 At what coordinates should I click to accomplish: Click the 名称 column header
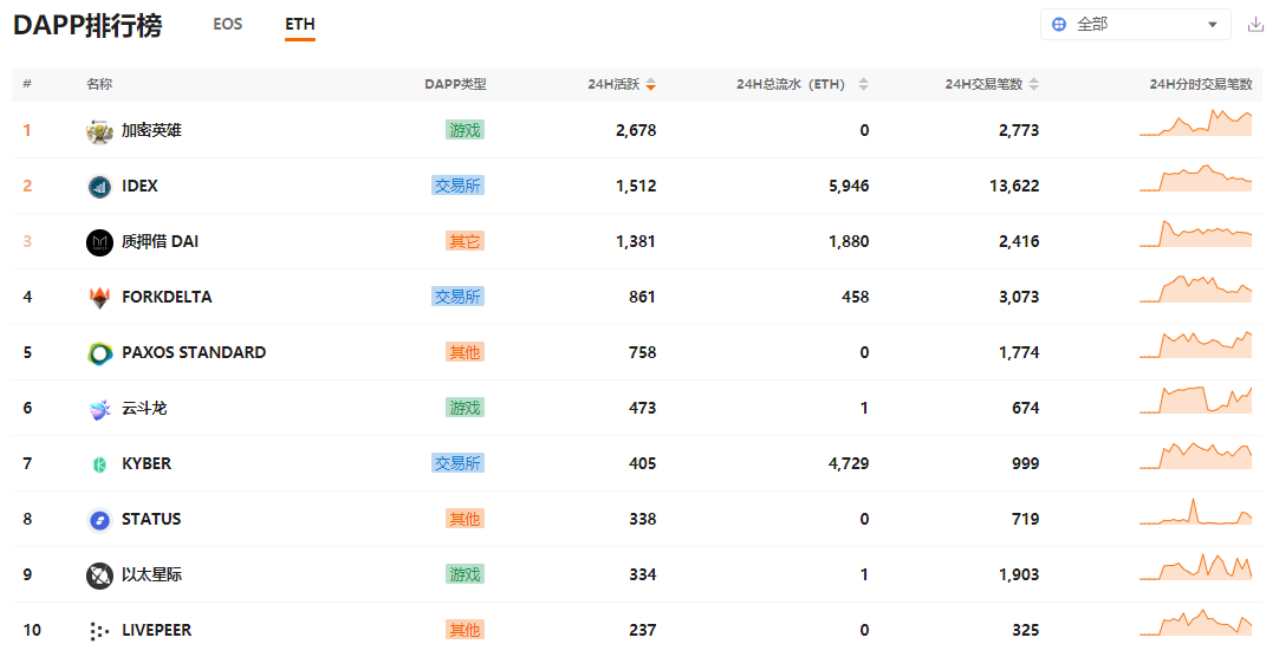99,85
